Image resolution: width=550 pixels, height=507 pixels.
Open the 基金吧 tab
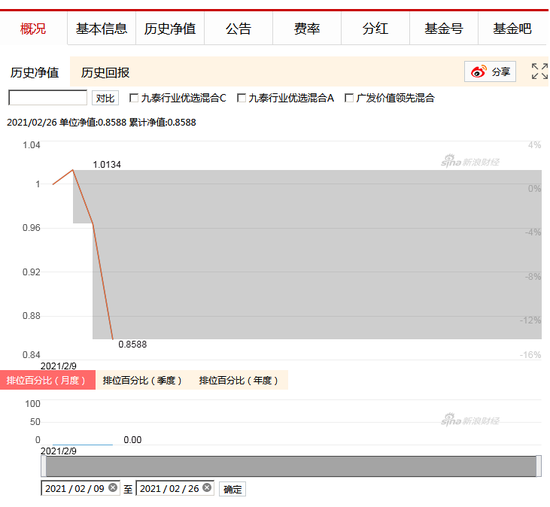tap(512, 28)
